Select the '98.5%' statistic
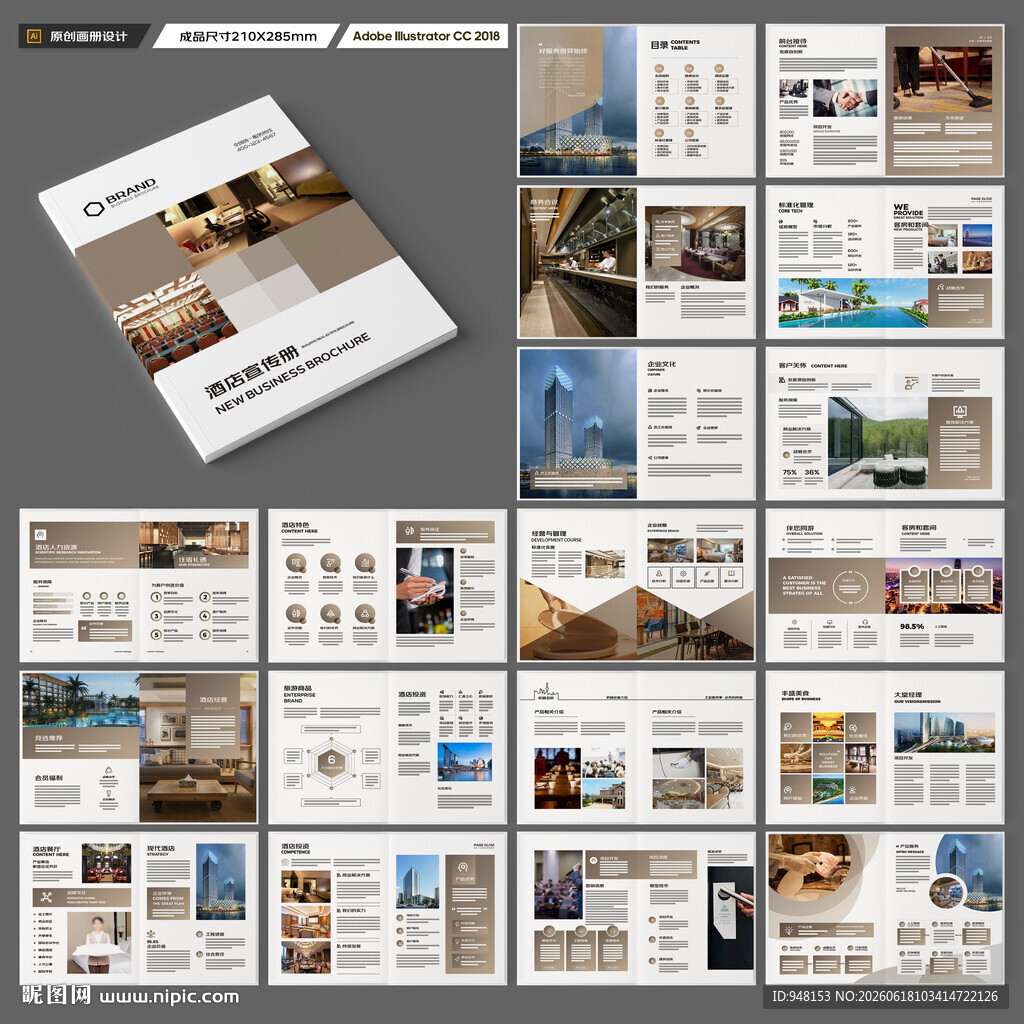This screenshot has width=1024, height=1024. tap(912, 626)
